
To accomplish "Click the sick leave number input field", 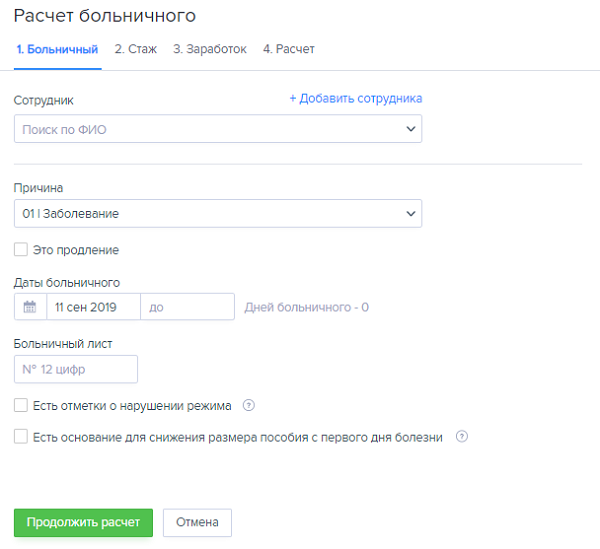I will coord(76,370).
